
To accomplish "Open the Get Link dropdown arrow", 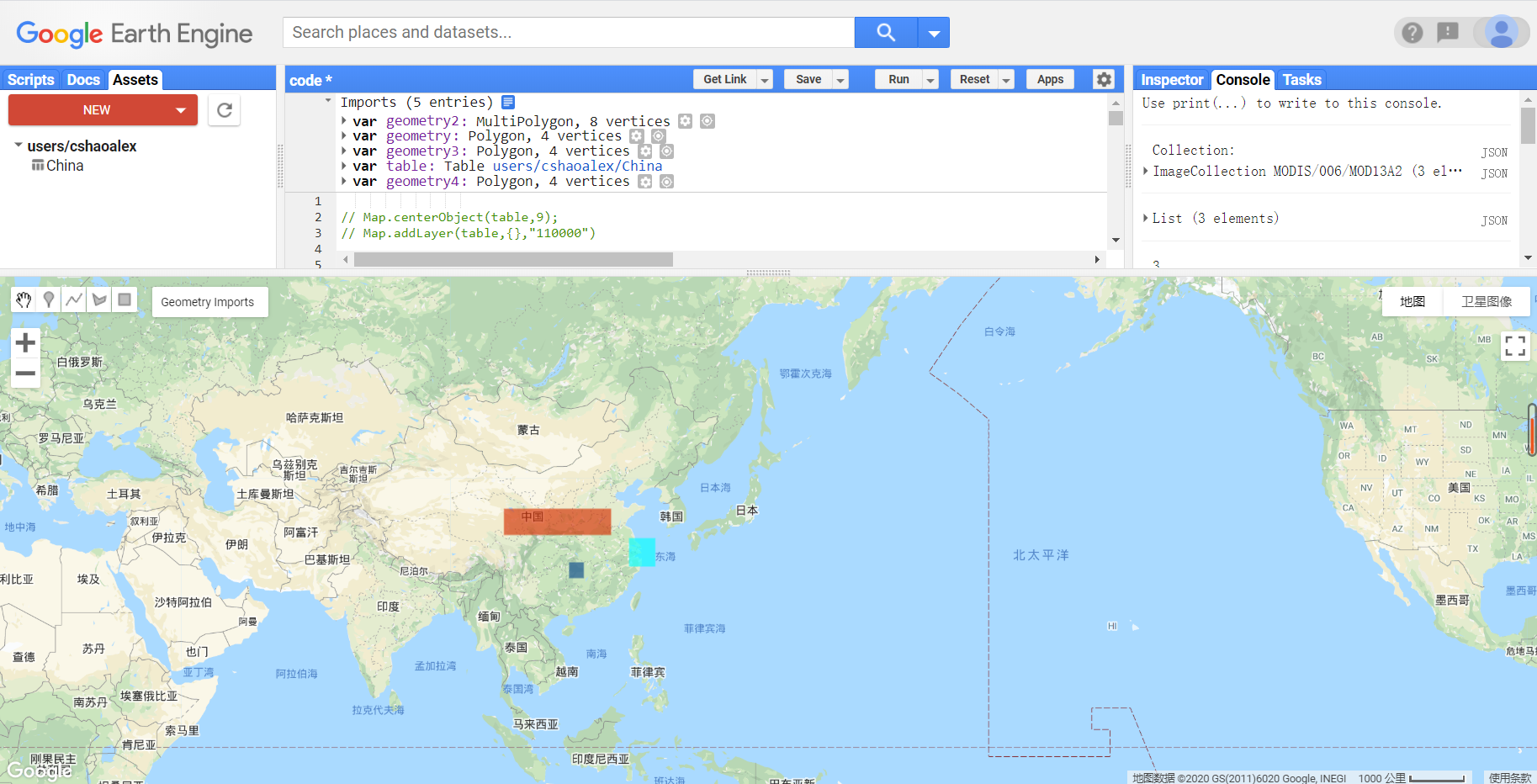I will tap(765, 78).
